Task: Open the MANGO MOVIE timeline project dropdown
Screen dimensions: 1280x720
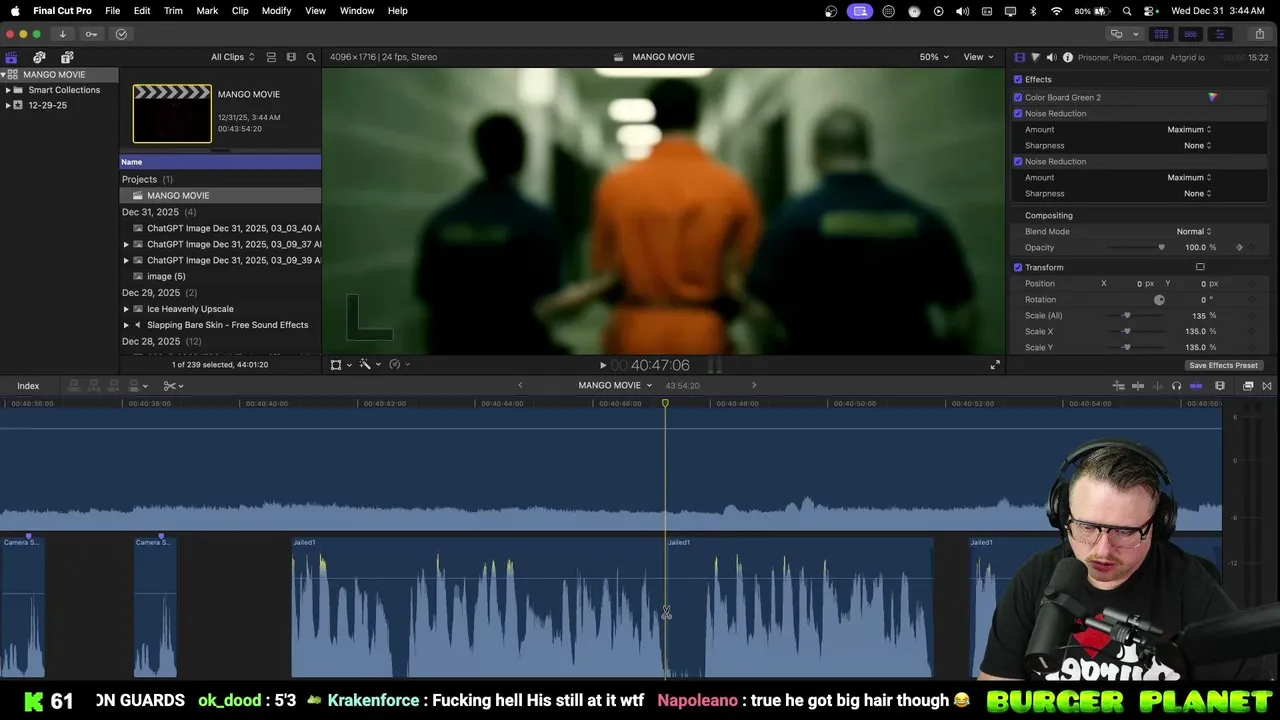Action: tap(615, 385)
